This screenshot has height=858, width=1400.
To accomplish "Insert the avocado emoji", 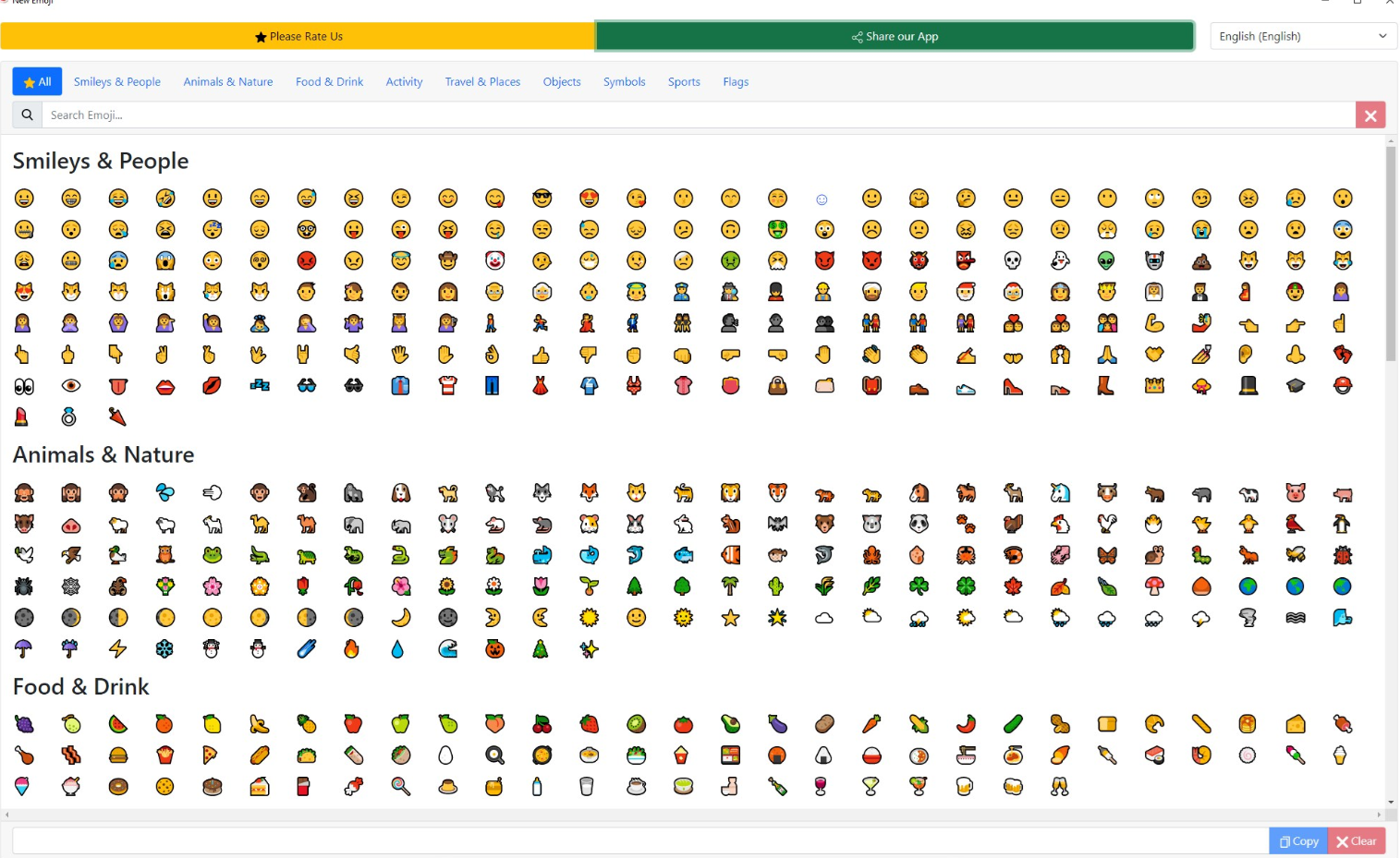I will (730, 724).
